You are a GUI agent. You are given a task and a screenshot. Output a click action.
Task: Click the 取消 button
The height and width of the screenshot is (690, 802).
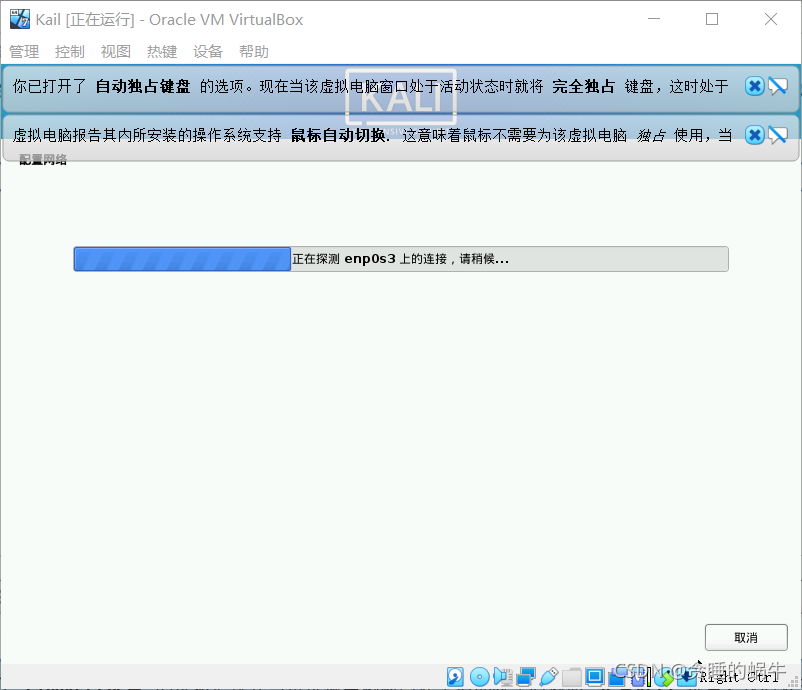pyautogui.click(x=746, y=637)
